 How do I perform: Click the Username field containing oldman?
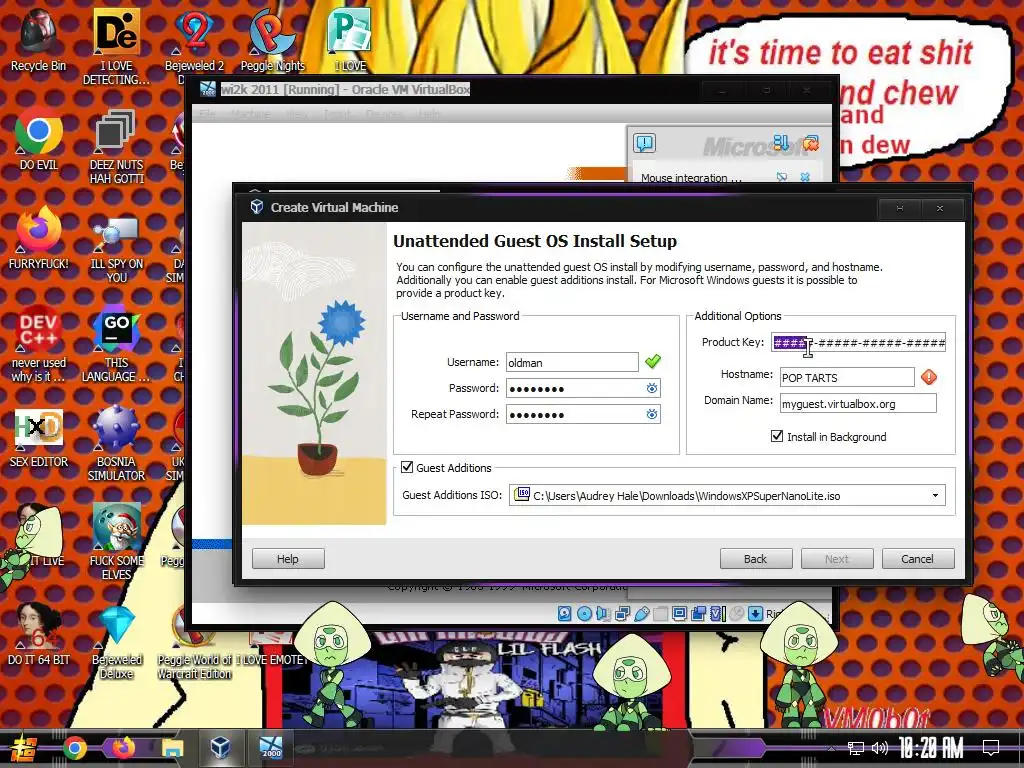tap(572, 362)
